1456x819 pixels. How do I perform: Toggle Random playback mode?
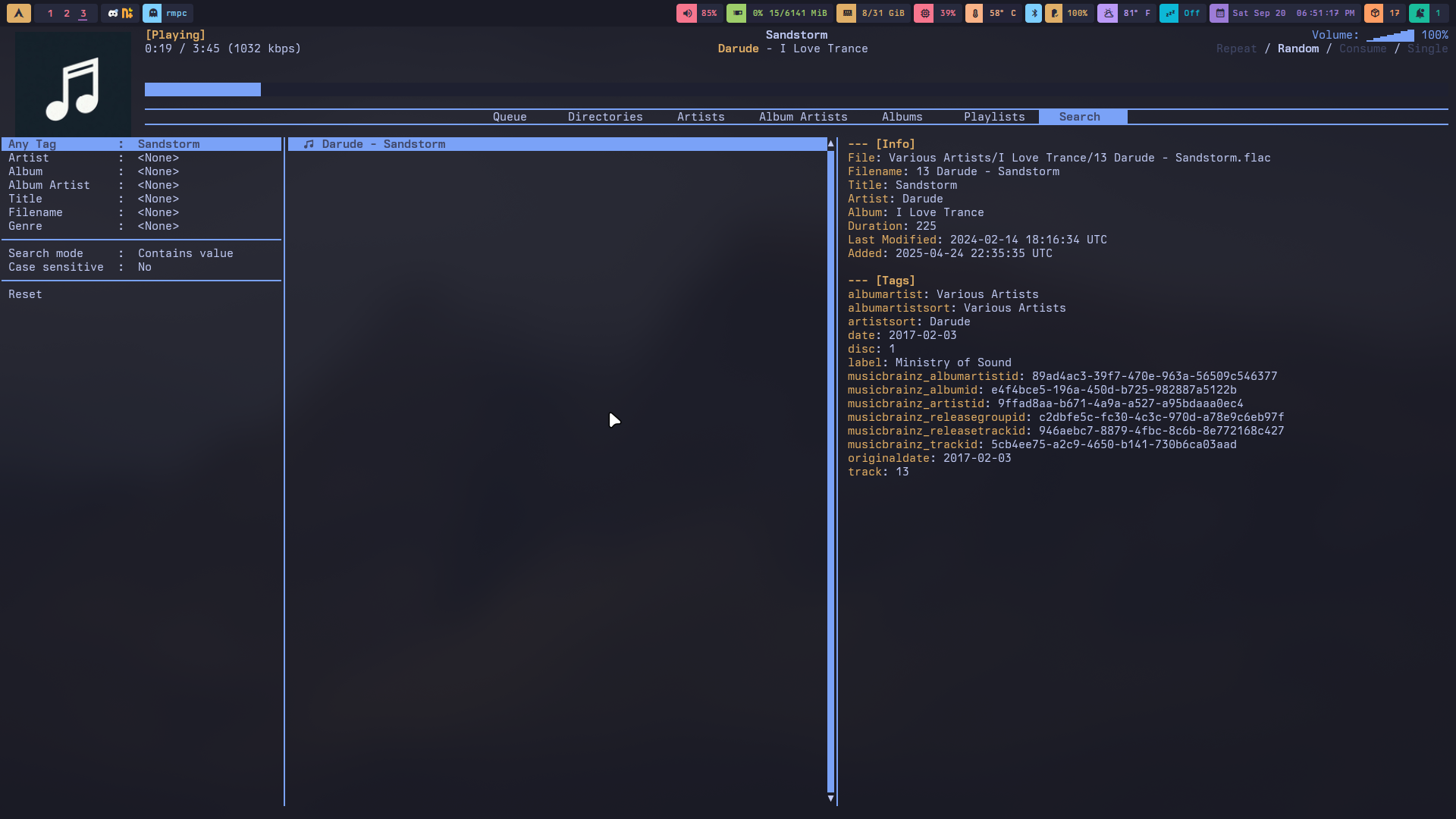[x=1298, y=49]
